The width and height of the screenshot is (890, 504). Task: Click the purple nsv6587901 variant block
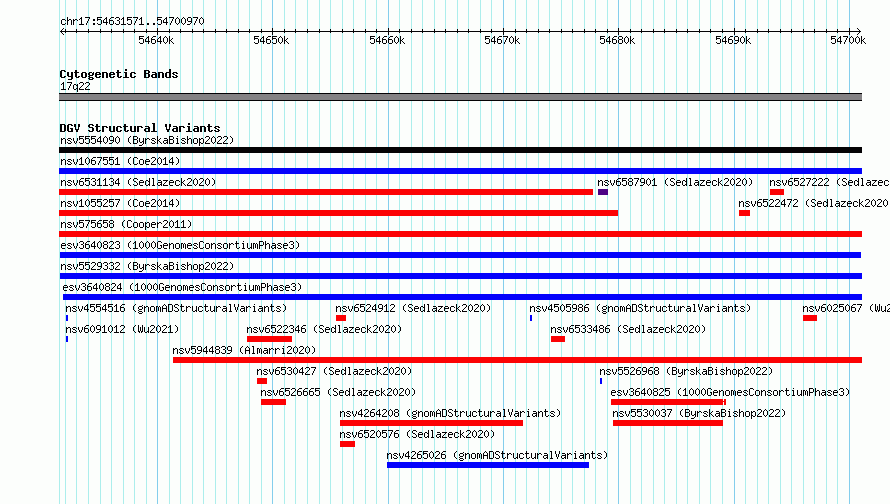click(603, 192)
